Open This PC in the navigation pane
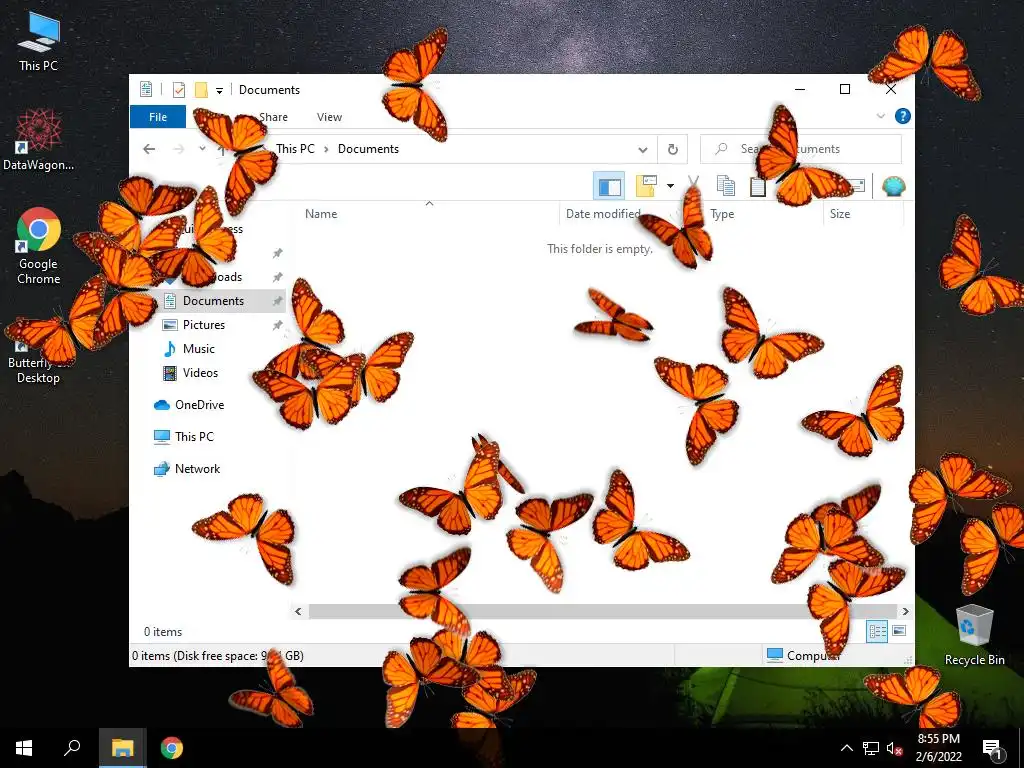The width and height of the screenshot is (1024, 768). pos(194,437)
